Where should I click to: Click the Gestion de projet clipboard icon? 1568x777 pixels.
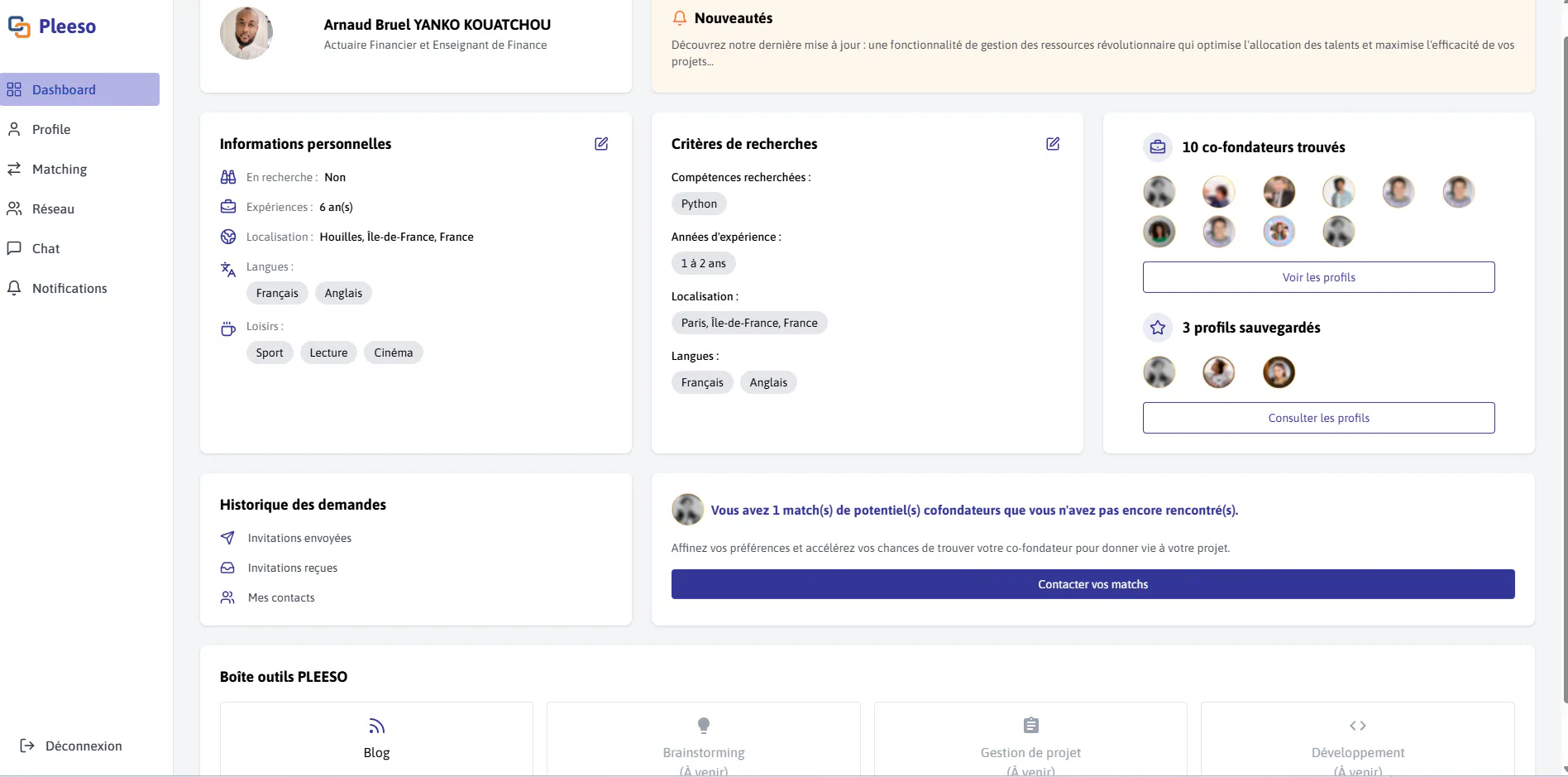click(1030, 726)
